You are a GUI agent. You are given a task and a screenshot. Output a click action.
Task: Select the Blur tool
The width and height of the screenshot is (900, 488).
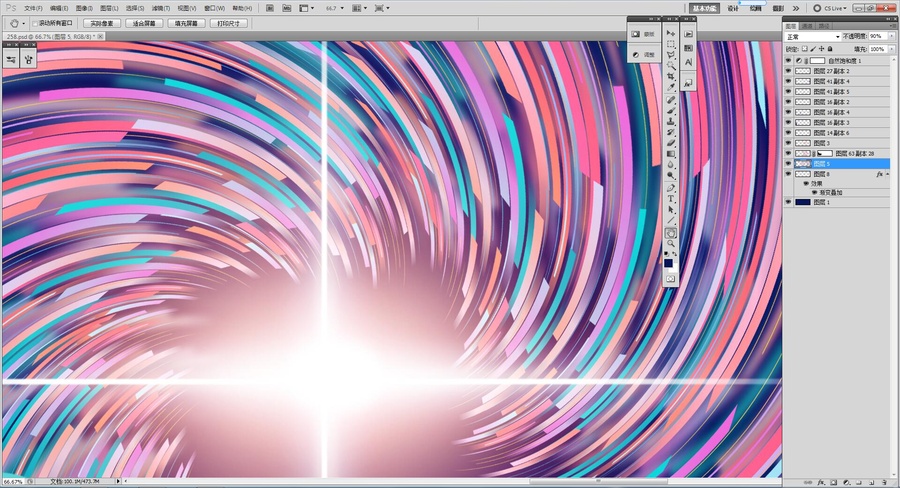[670, 165]
